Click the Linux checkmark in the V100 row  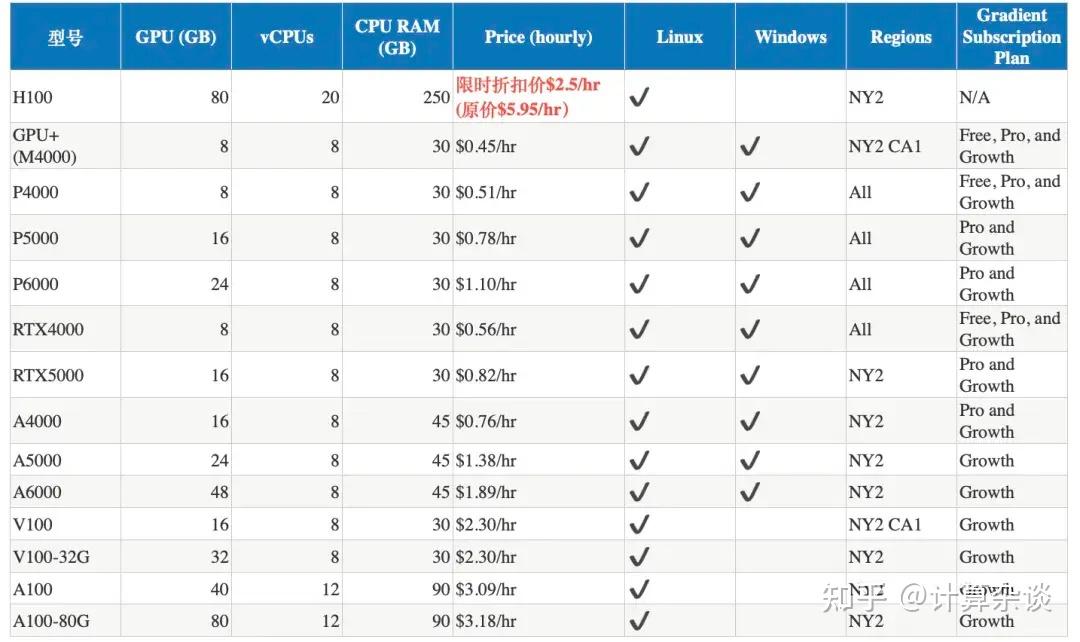click(639, 524)
